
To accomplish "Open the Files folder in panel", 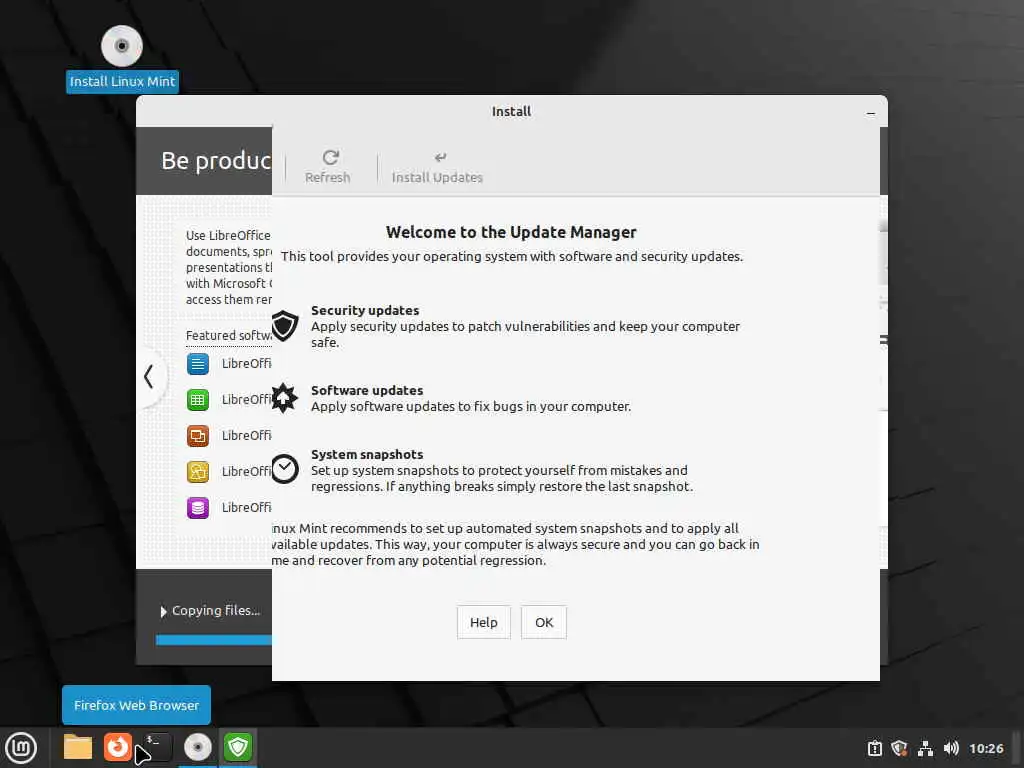I will (78, 748).
